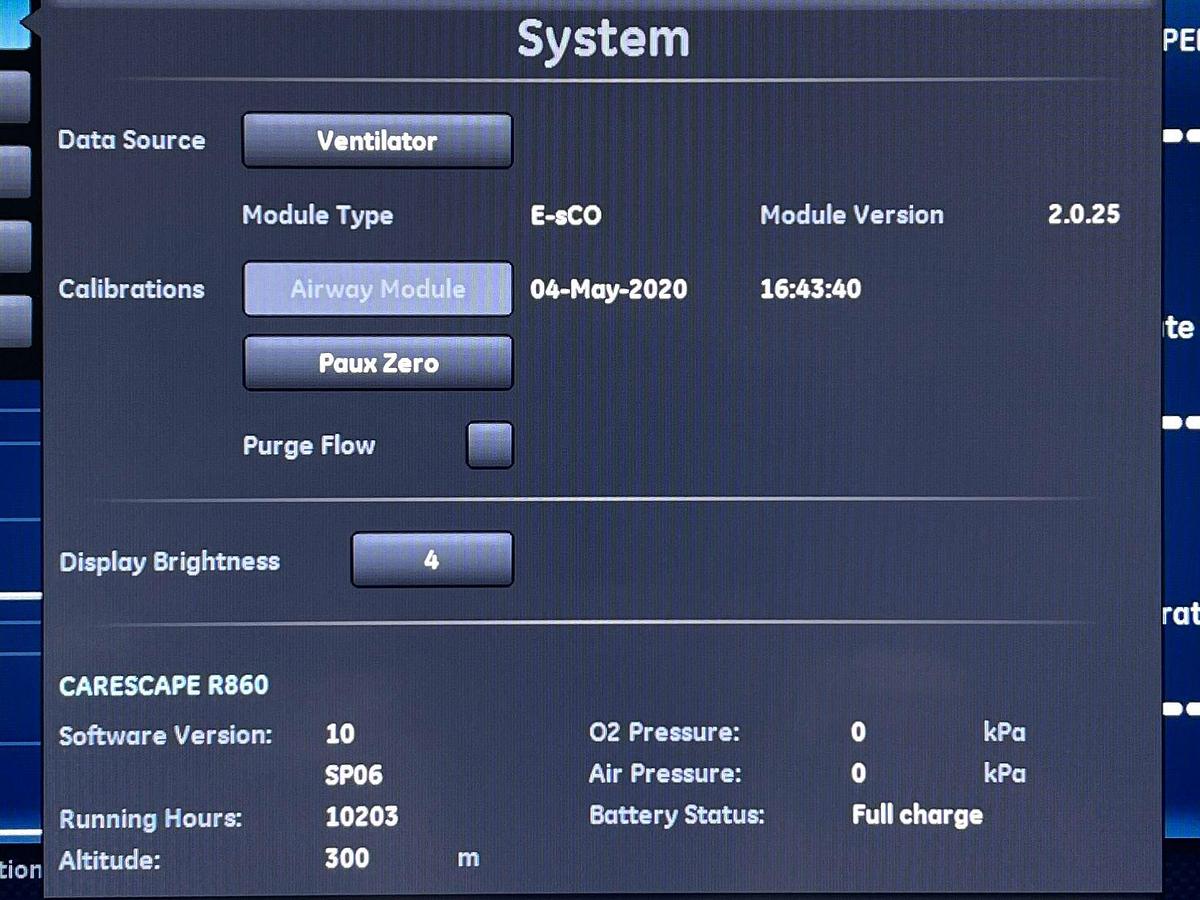Start the Airway Module calibration
The height and width of the screenshot is (900, 1200).
pos(377,289)
